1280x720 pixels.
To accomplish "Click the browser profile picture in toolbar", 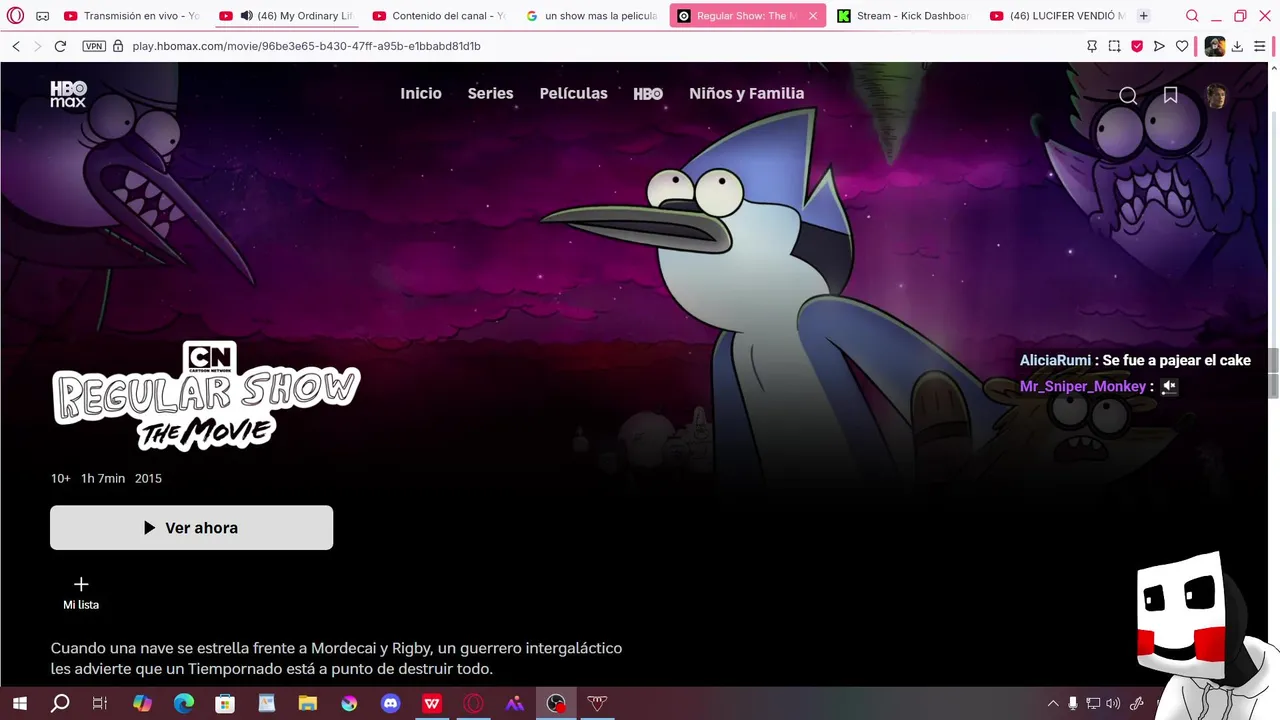I will (1214, 46).
